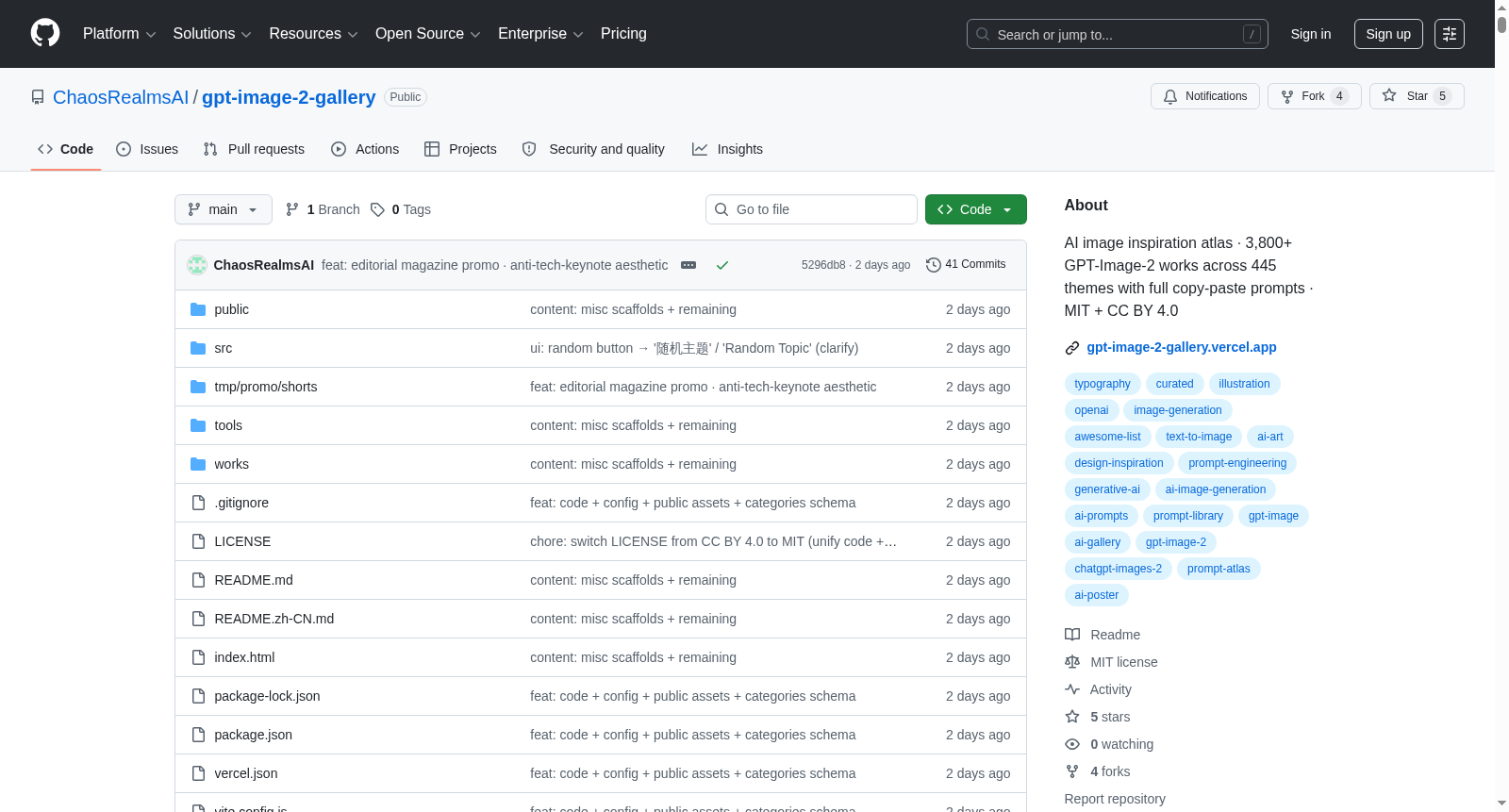Viewport: 1509px width, 812px height.
Task: Click the link icon beside vercel.app URL
Action: pyautogui.click(x=1072, y=348)
